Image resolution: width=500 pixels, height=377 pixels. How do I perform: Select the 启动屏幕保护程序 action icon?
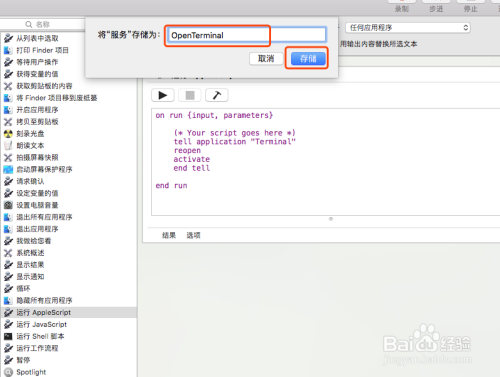(8, 169)
